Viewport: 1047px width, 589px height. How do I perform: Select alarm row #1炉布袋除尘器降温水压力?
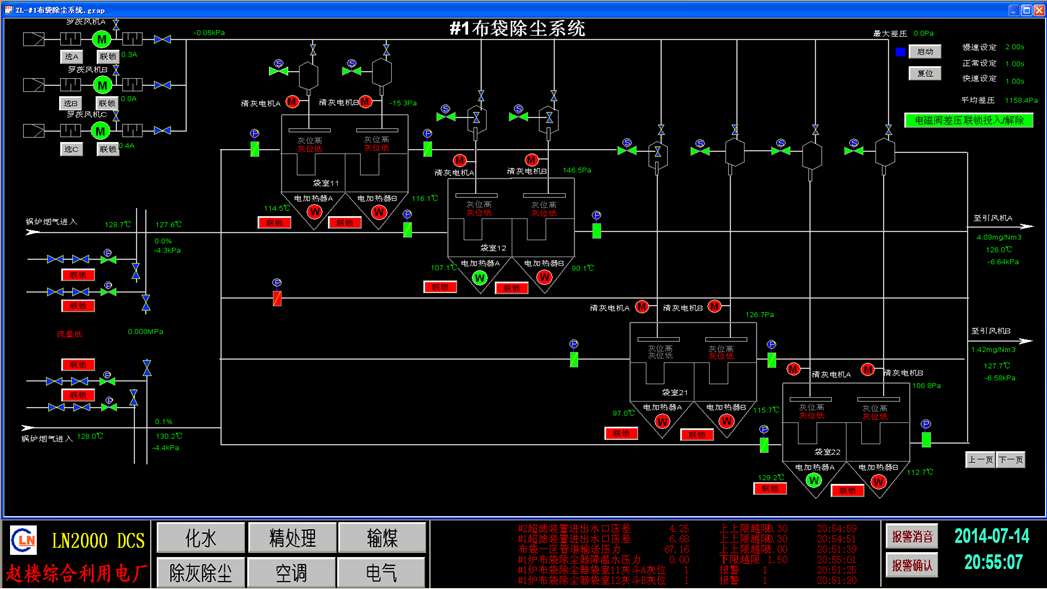coord(686,560)
